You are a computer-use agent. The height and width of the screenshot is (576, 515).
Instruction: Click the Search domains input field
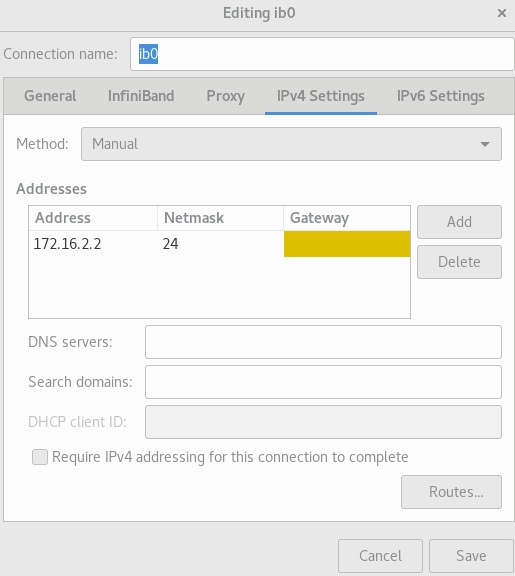click(323, 382)
